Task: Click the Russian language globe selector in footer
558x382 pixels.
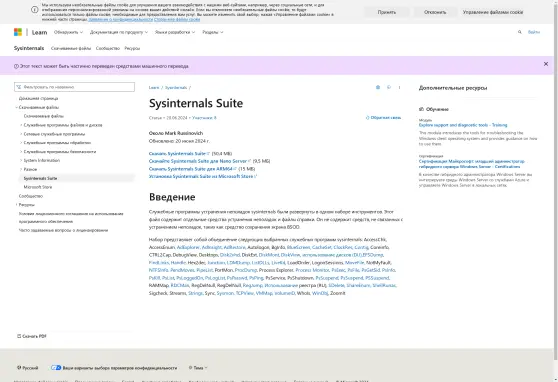Action: pyautogui.click(x=28, y=368)
